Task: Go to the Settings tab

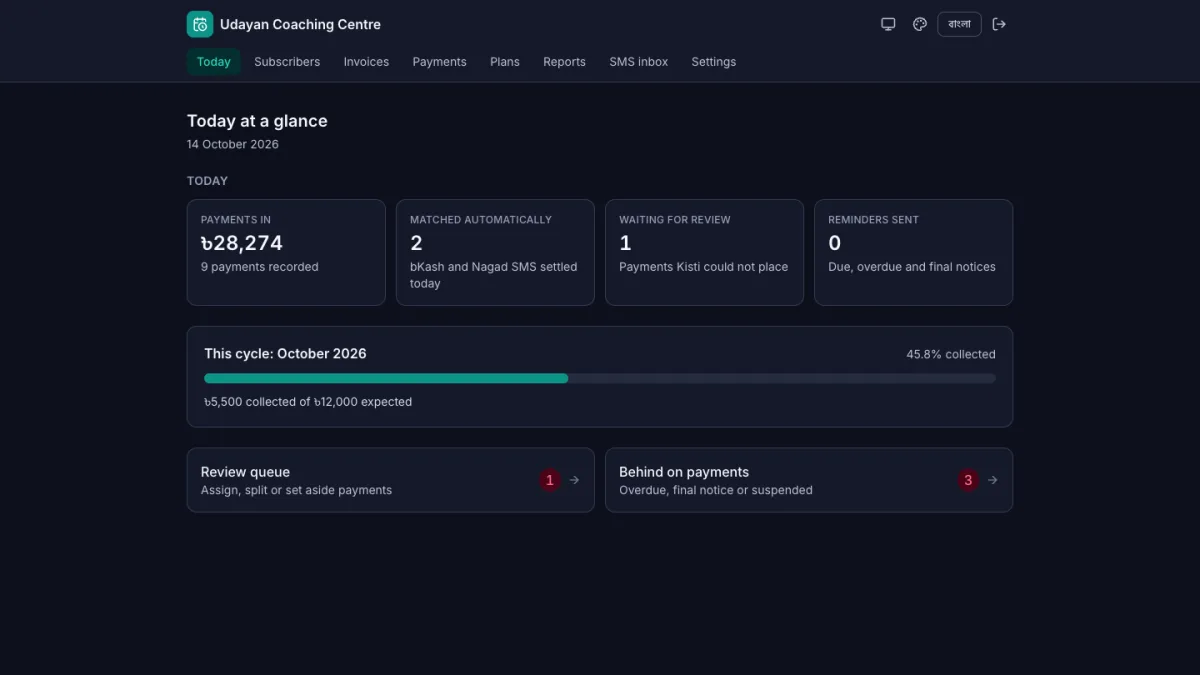Action: 714,62
